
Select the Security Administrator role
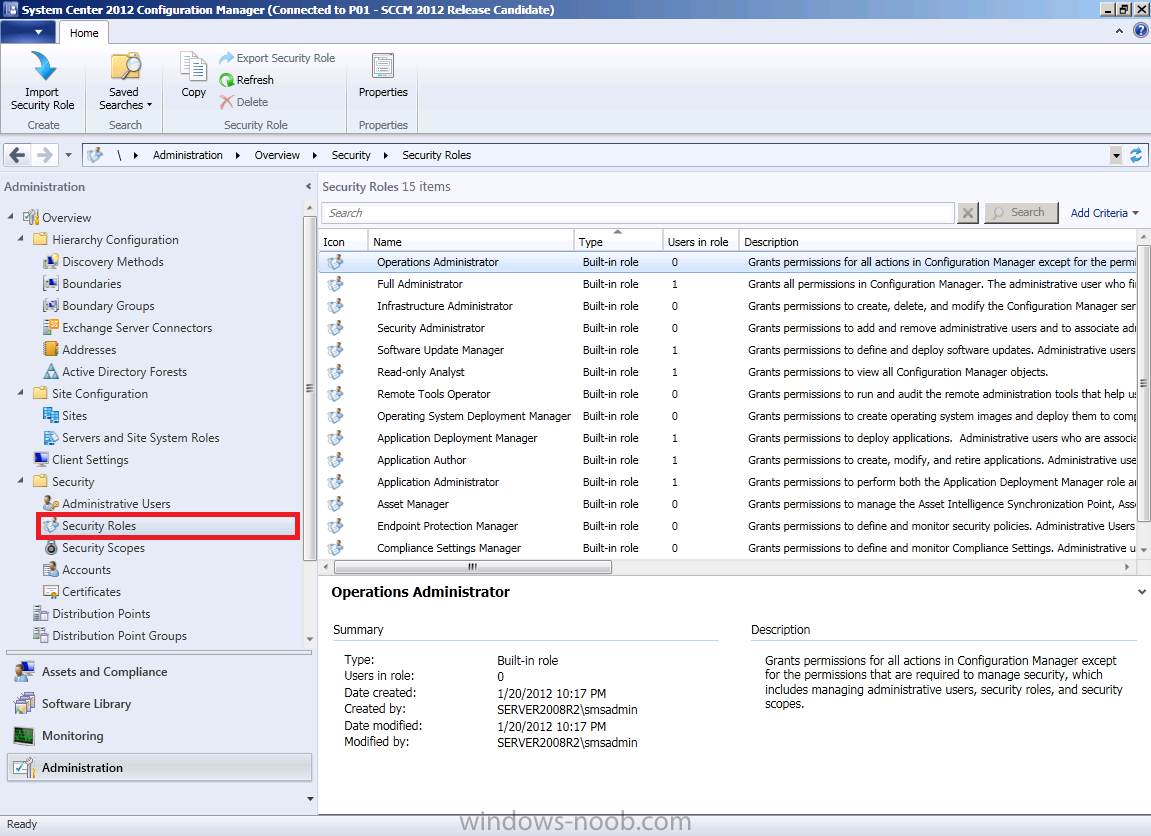tap(727, 328)
